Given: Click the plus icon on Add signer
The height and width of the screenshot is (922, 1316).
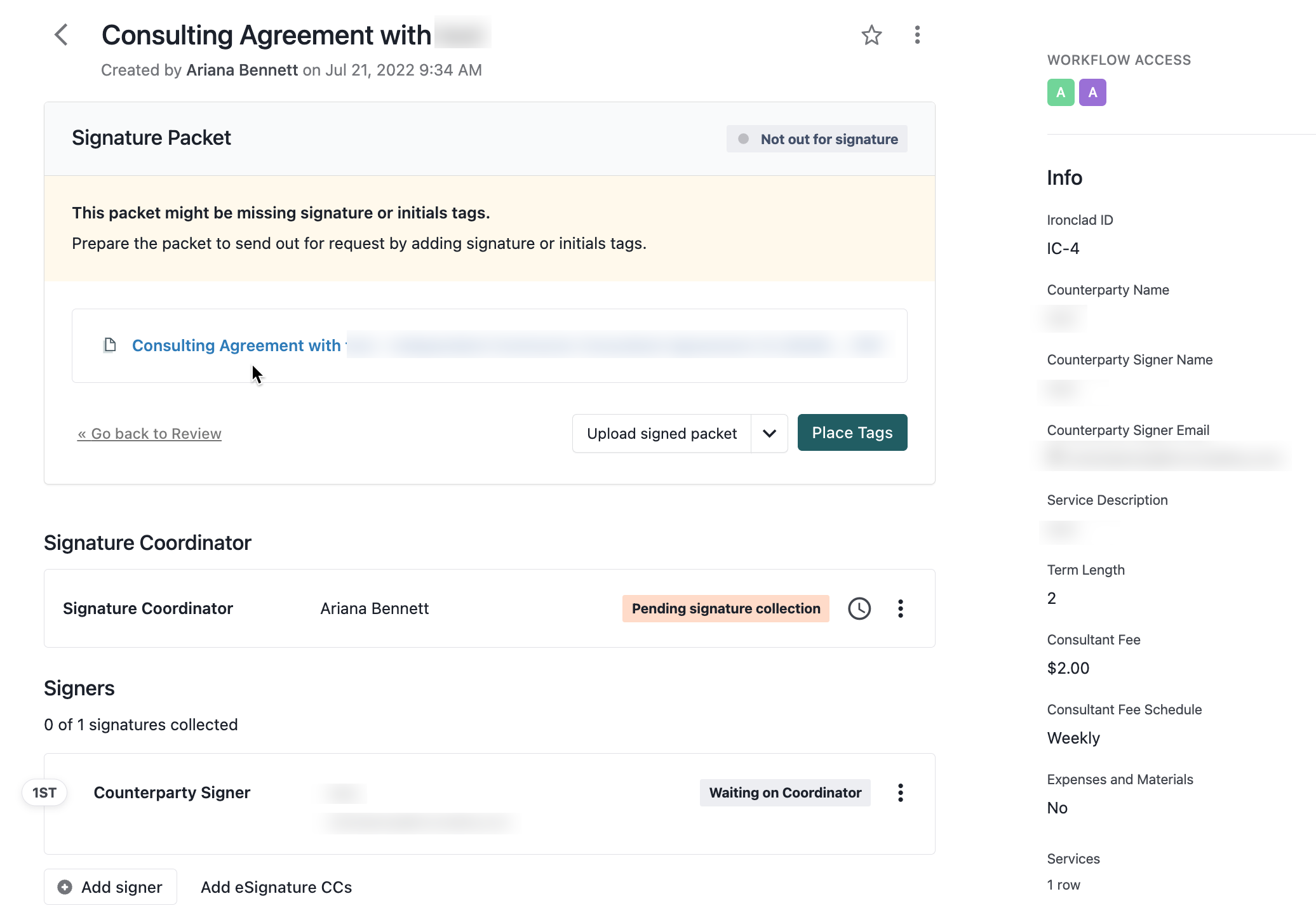Looking at the screenshot, I should click(x=65, y=886).
